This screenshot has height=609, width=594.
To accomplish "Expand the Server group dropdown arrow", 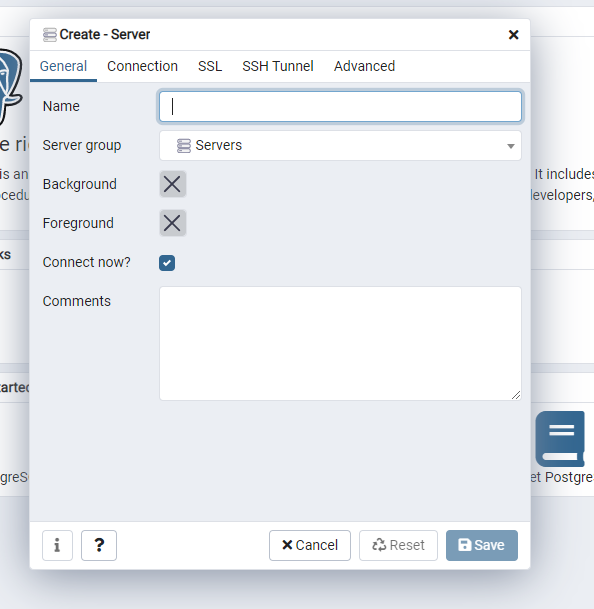I will [510, 146].
